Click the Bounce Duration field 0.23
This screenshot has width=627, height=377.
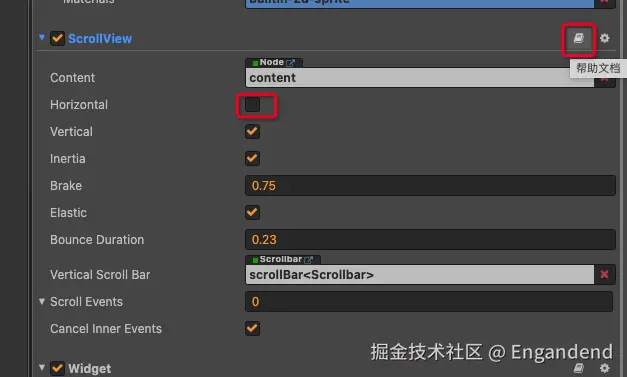(x=430, y=239)
